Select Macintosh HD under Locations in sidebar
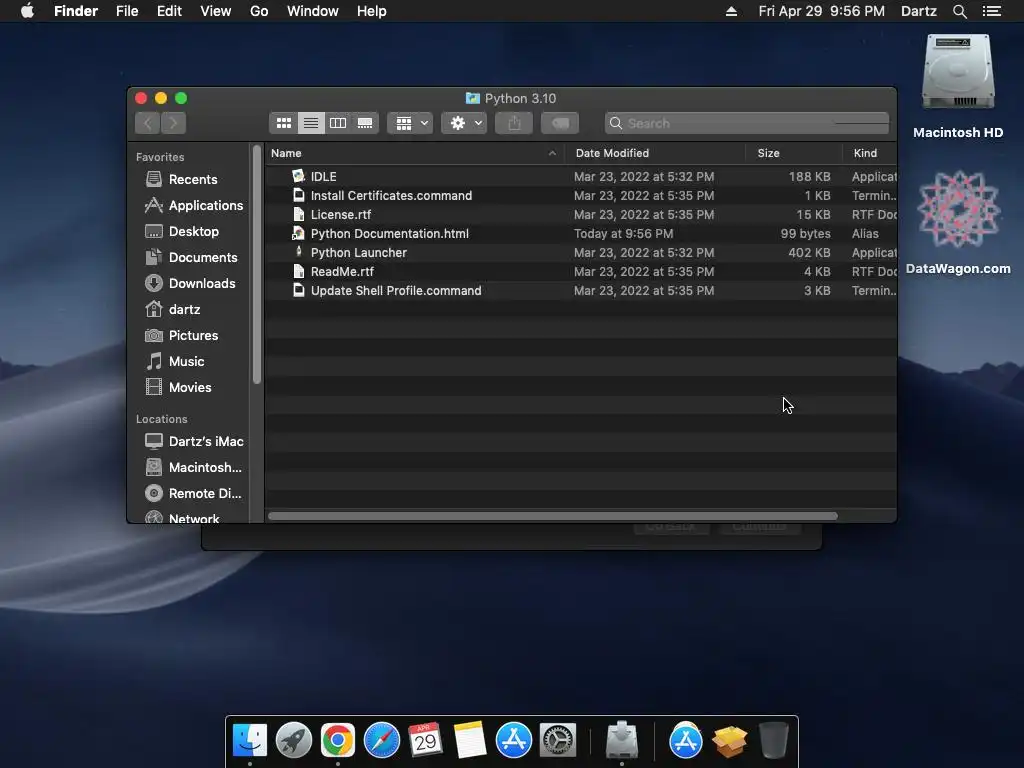Image resolution: width=1024 pixels, height=768 pixels. pyautogui.click(x=193, y=468)
